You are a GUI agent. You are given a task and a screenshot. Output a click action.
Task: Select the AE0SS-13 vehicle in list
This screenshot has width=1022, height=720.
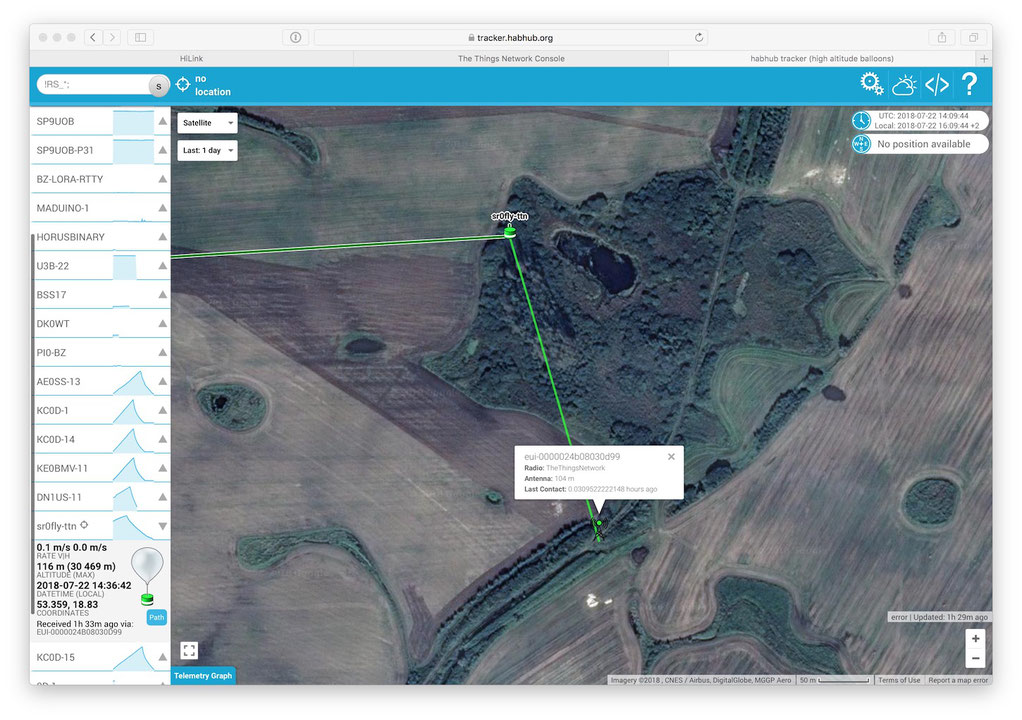tap(100, 381)
